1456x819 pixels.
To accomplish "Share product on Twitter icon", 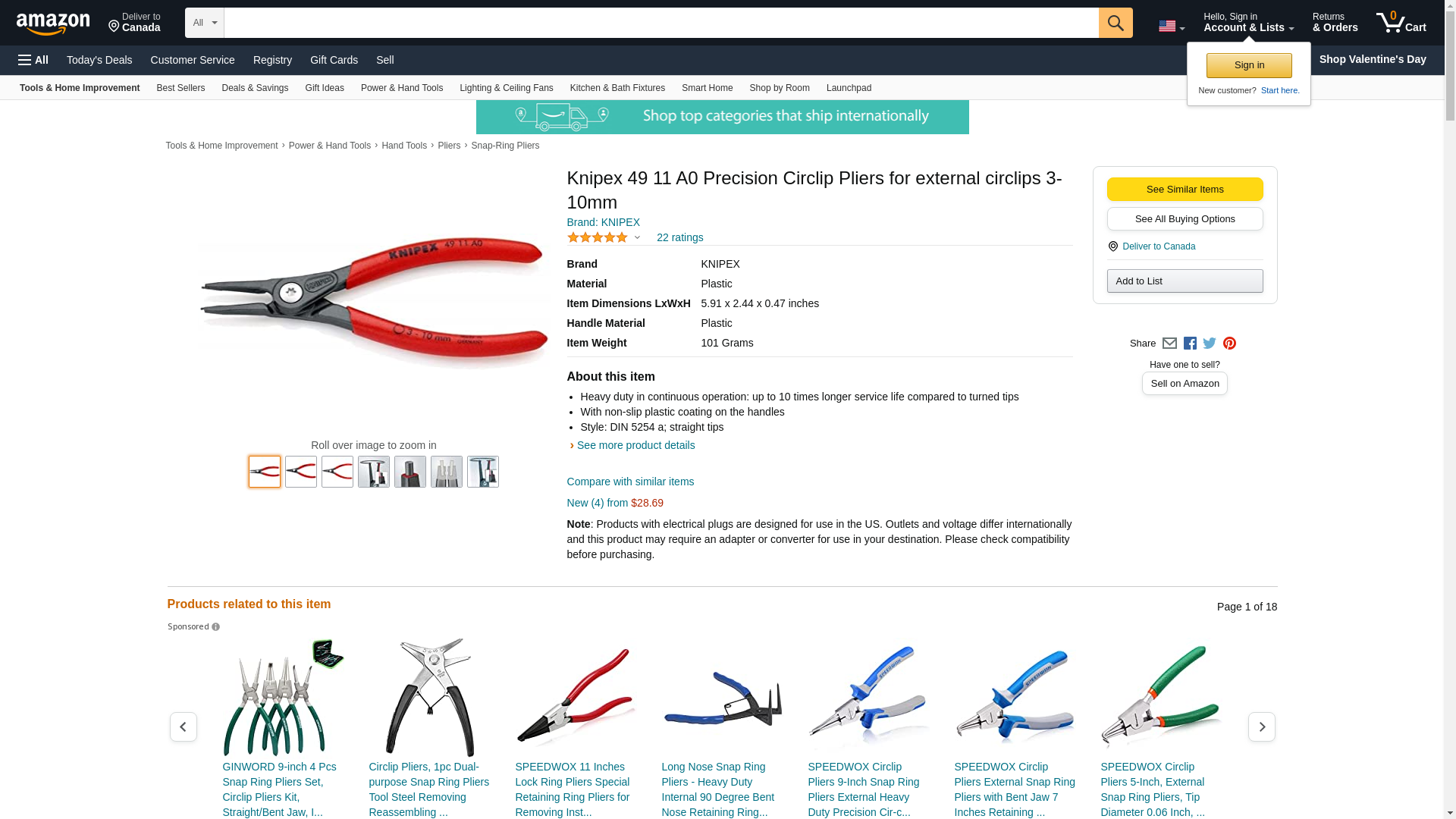I will pos(1210,344).
